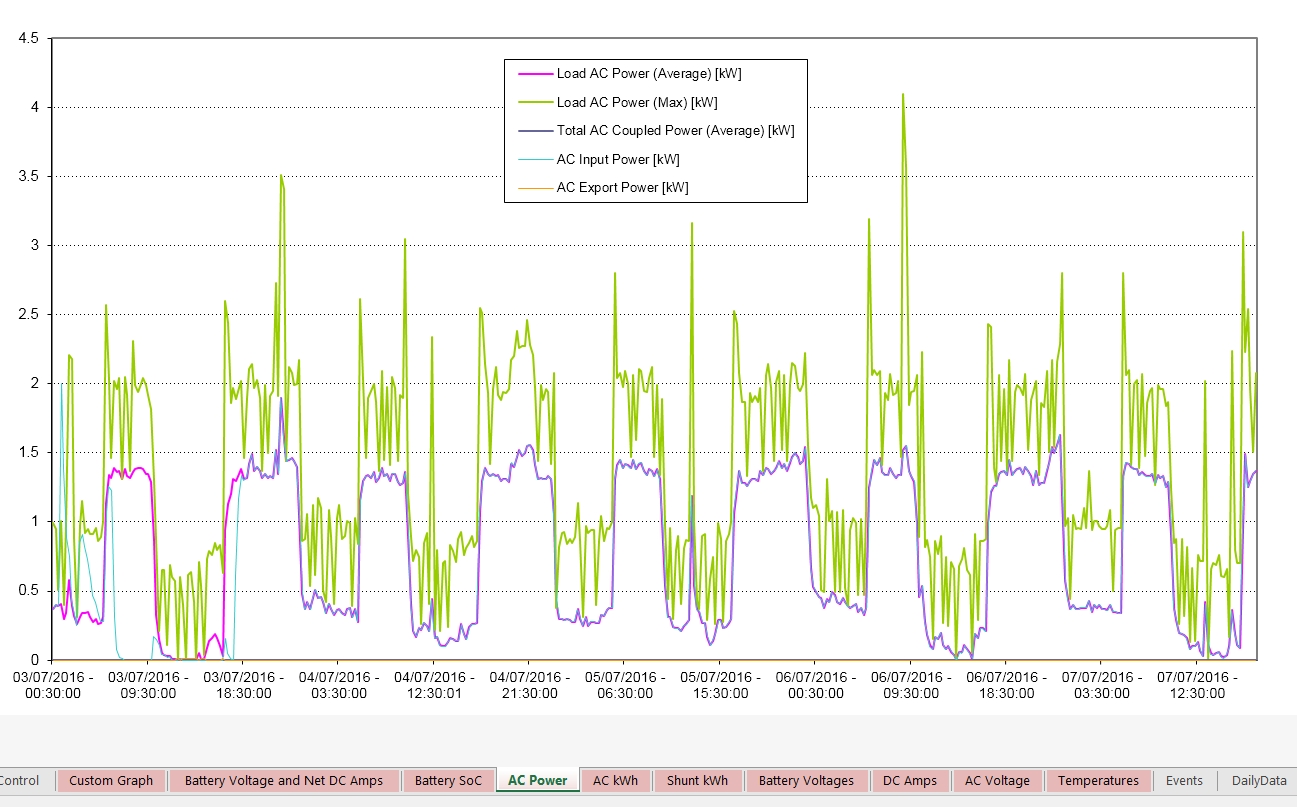Click the 2.5 y-axis label
1297x807 pixels.
tap(29, 314)
